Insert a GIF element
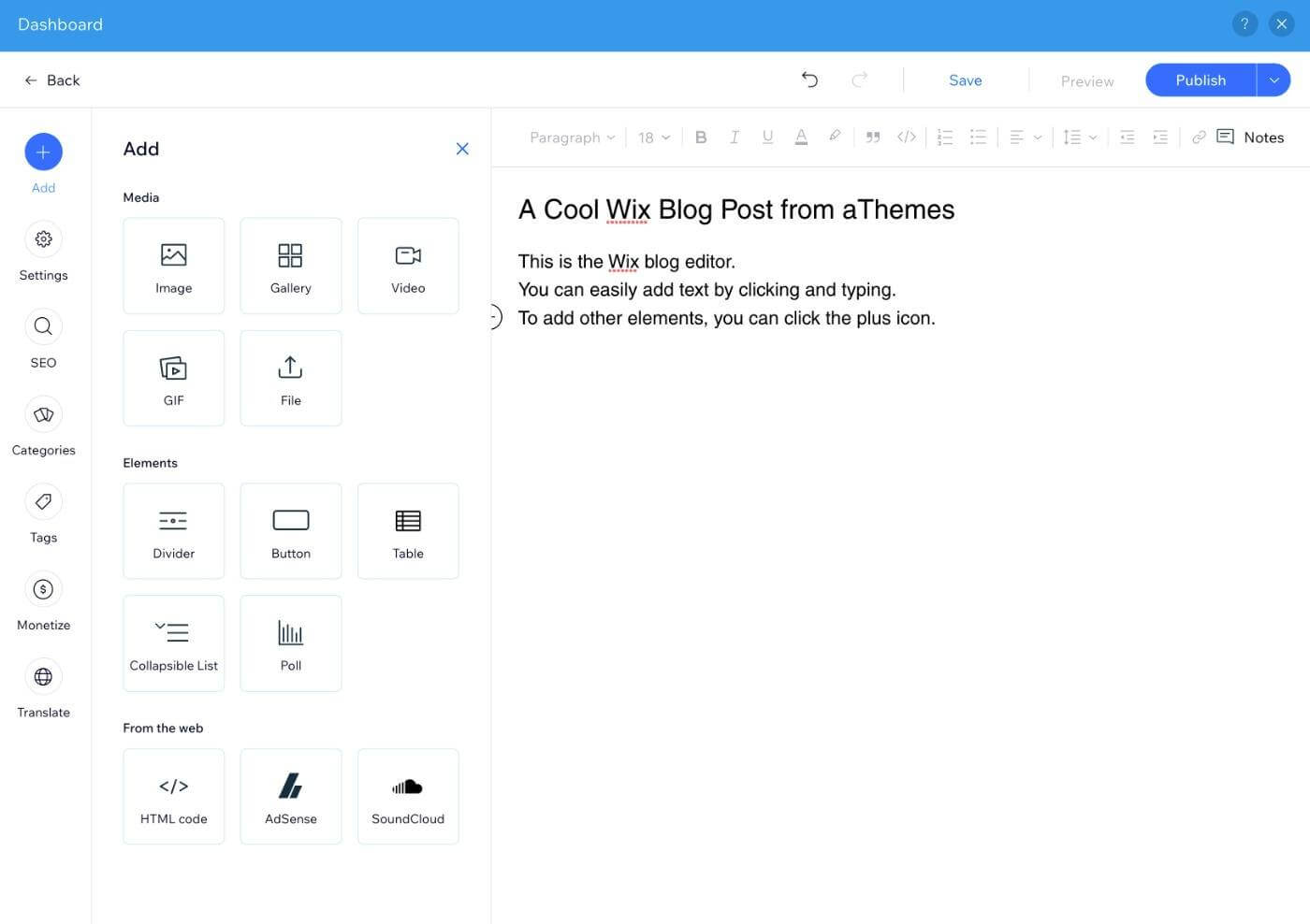This screenshot has height=924, width=1310. point(174,378)
